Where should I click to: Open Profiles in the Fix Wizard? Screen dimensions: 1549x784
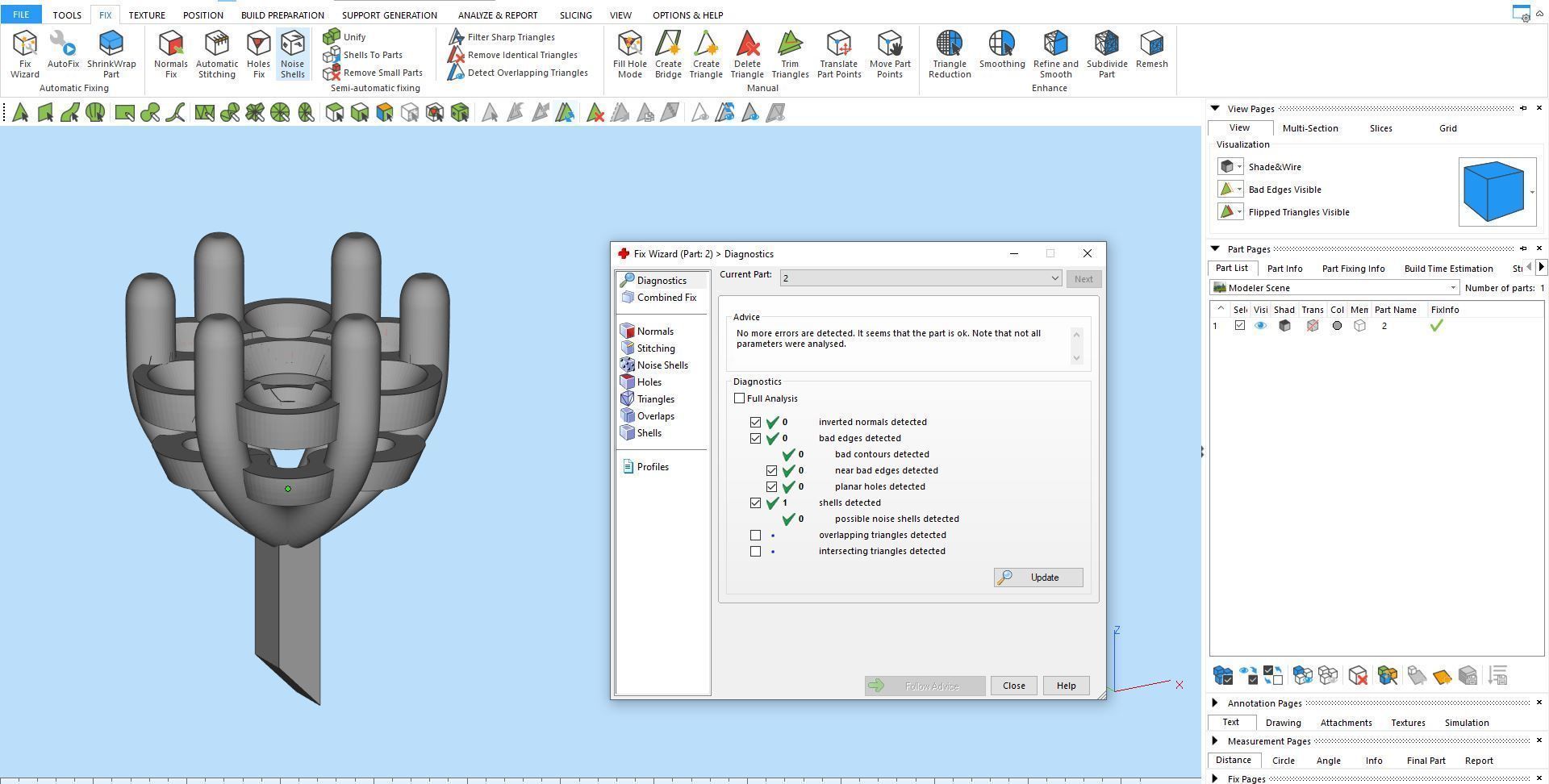tap(645, 467)
